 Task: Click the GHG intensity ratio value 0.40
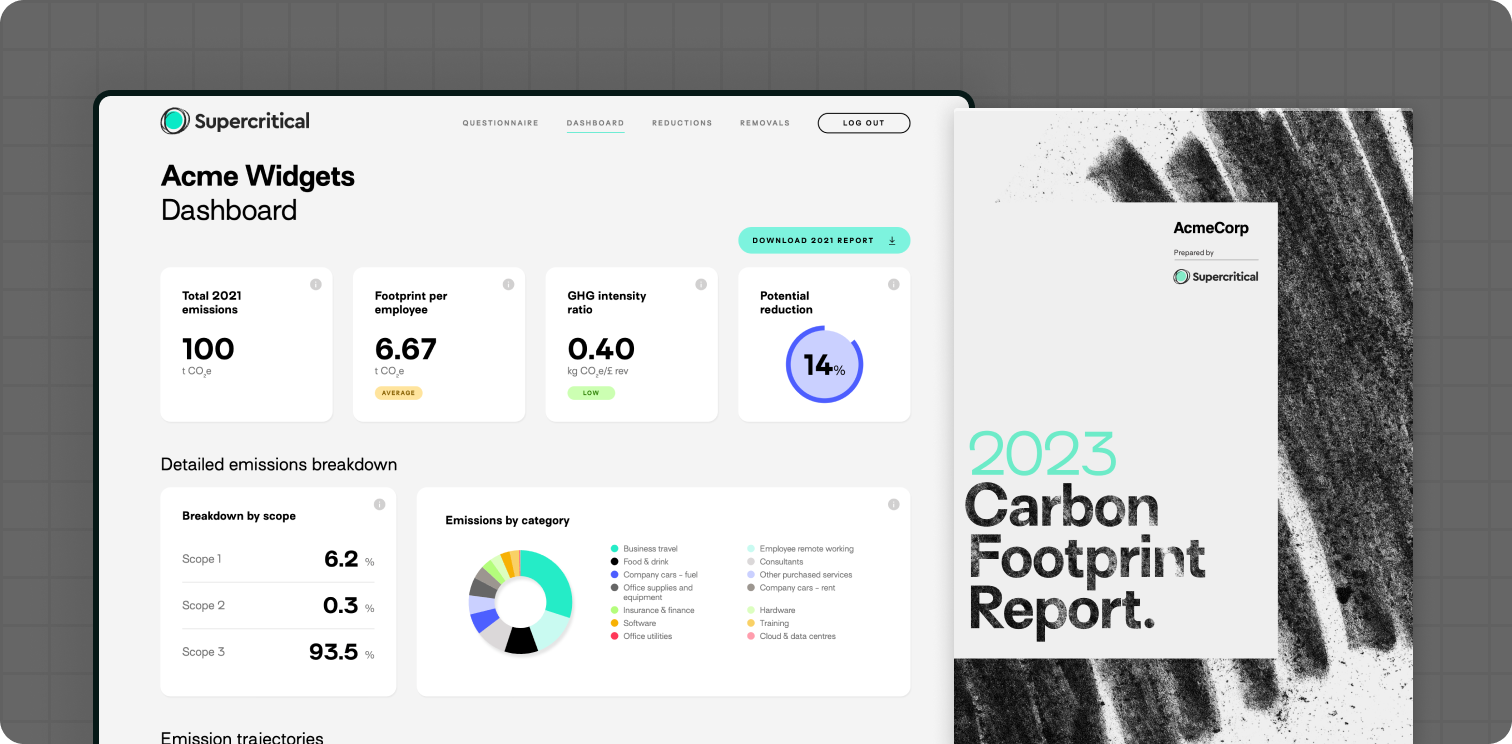(x=601, y=349)
